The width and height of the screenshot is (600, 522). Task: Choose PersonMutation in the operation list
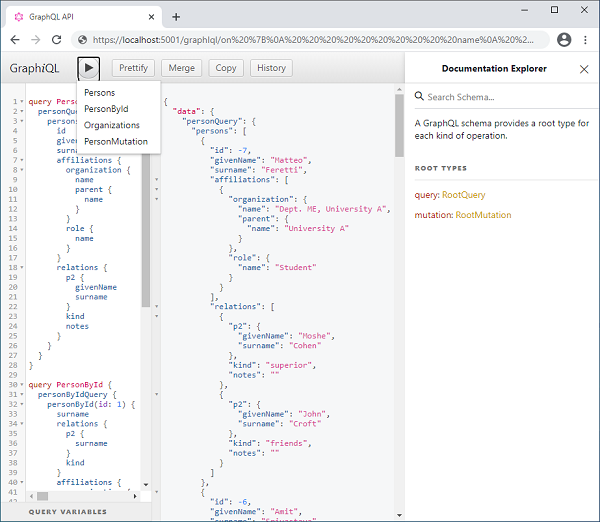(116, 142)
